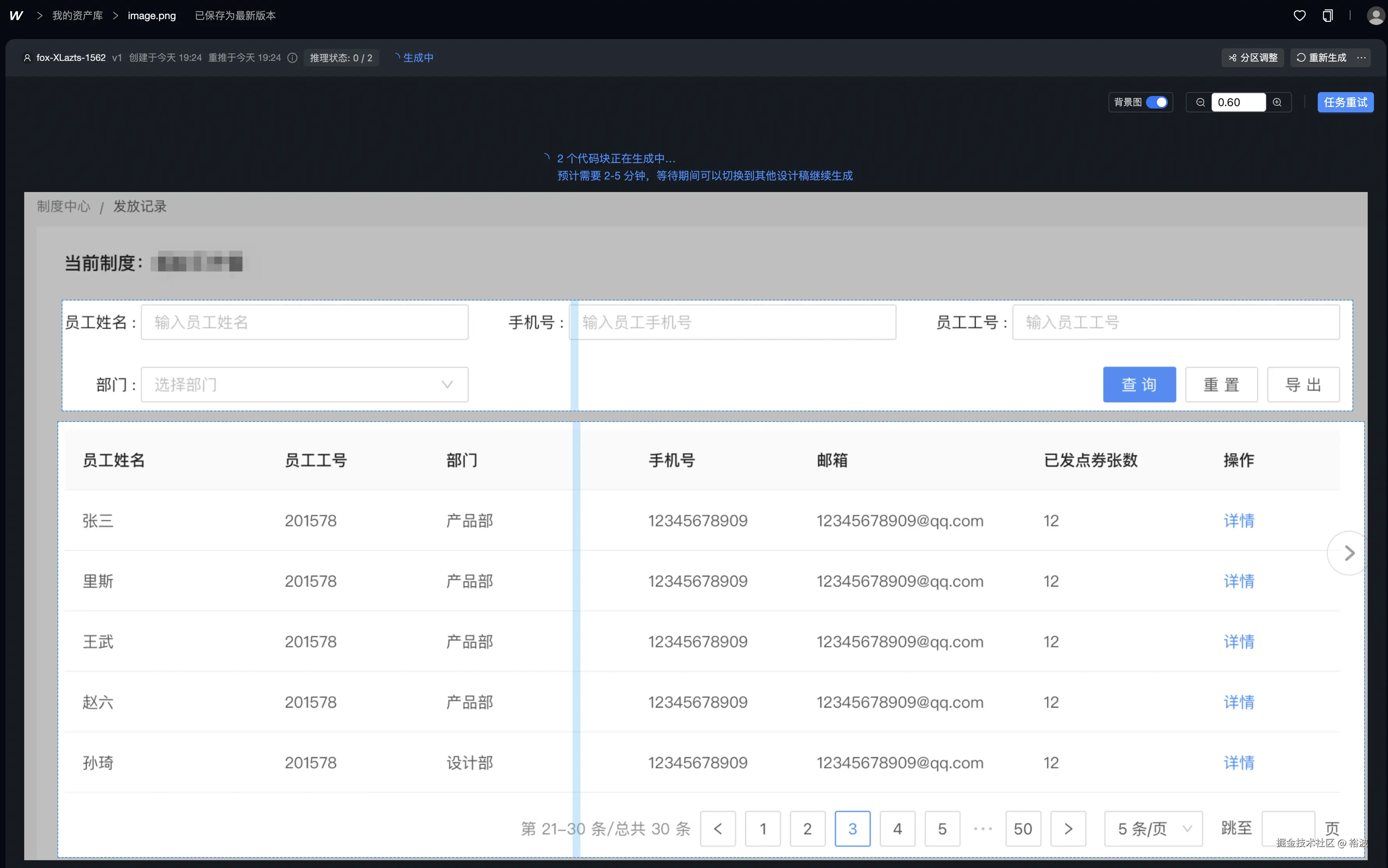Click the W logo home icon
The height and width of the screenshot is (868, 1388).
point(16,16)
